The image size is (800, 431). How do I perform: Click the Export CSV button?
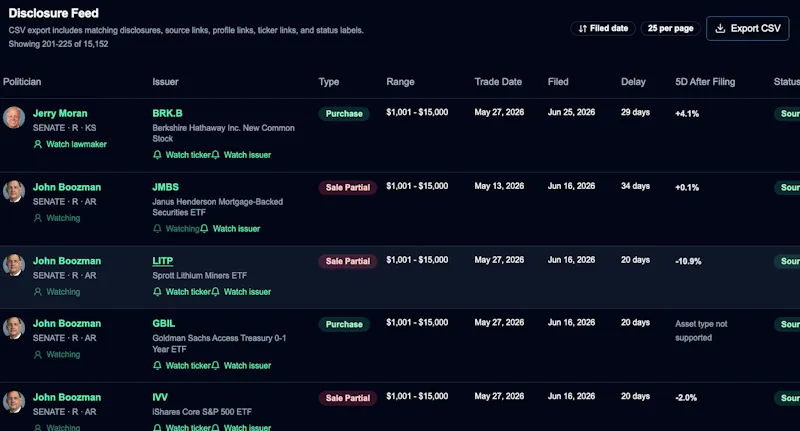747,29
